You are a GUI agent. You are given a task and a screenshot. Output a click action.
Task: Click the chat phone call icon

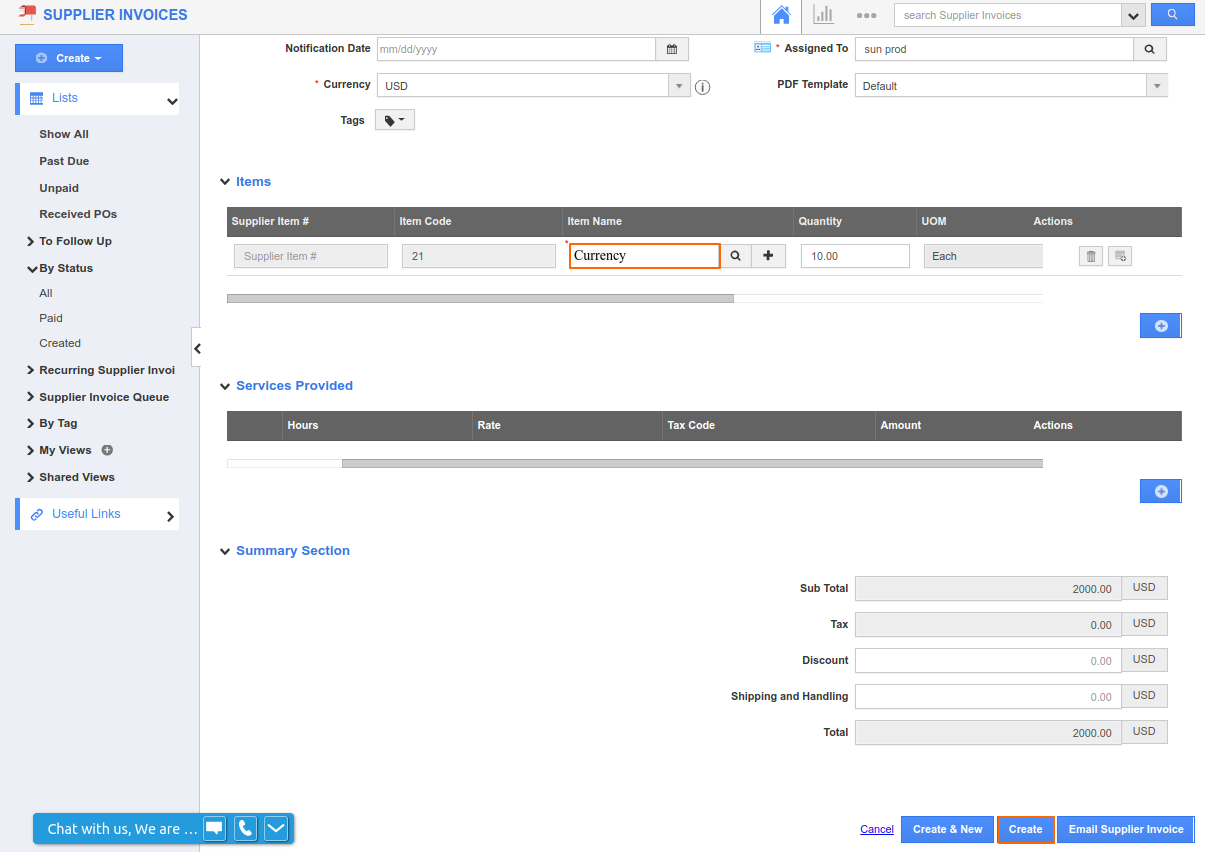tap(245, 828)
